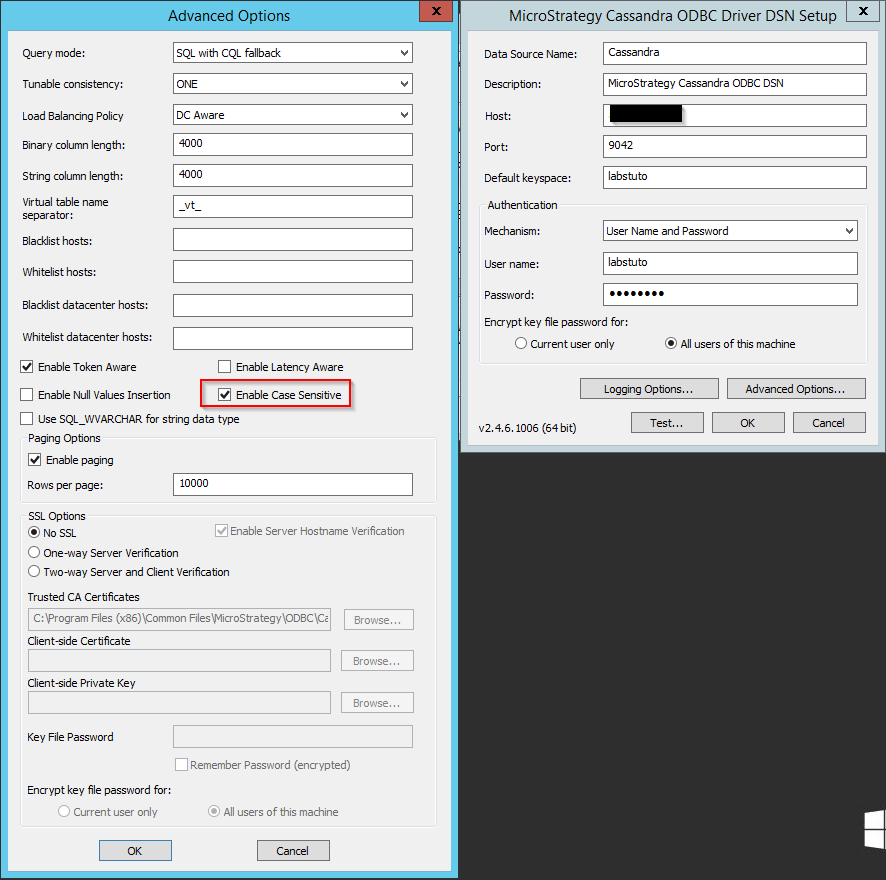Screen dimensions: 886x880
Task: Select Current user only in DSN Setup
Action: coord(521,344)
